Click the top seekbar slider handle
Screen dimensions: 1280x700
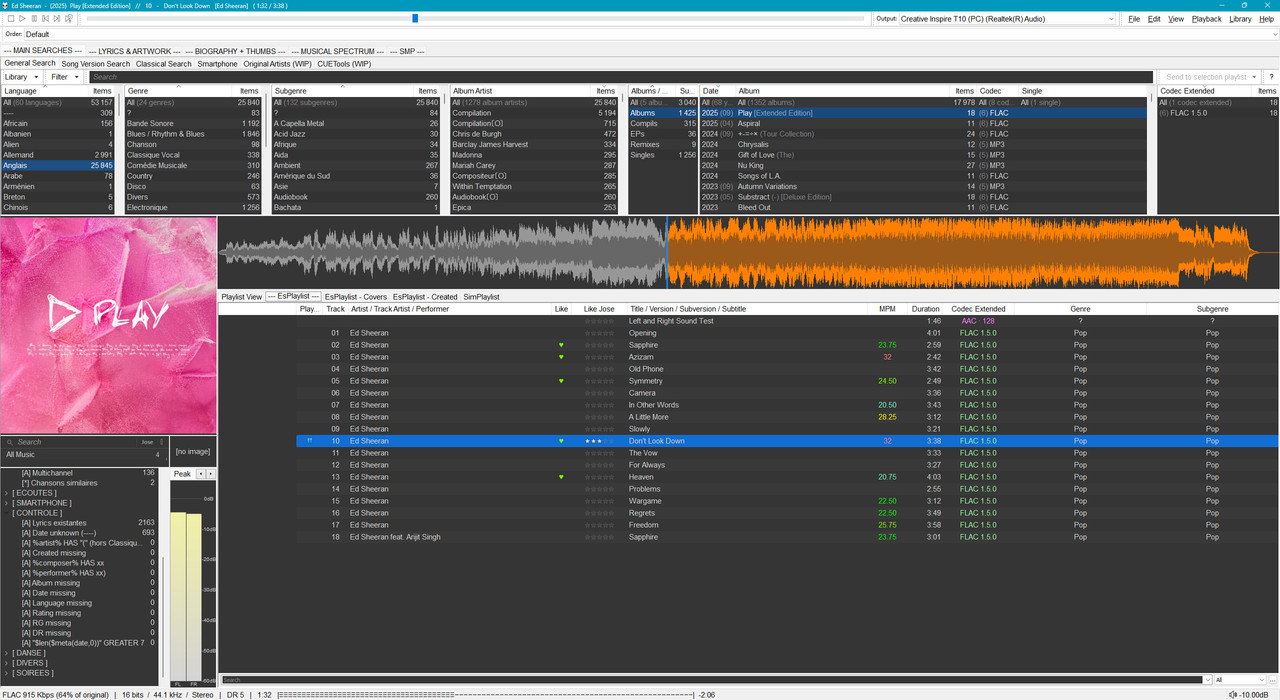coord(416,19)
